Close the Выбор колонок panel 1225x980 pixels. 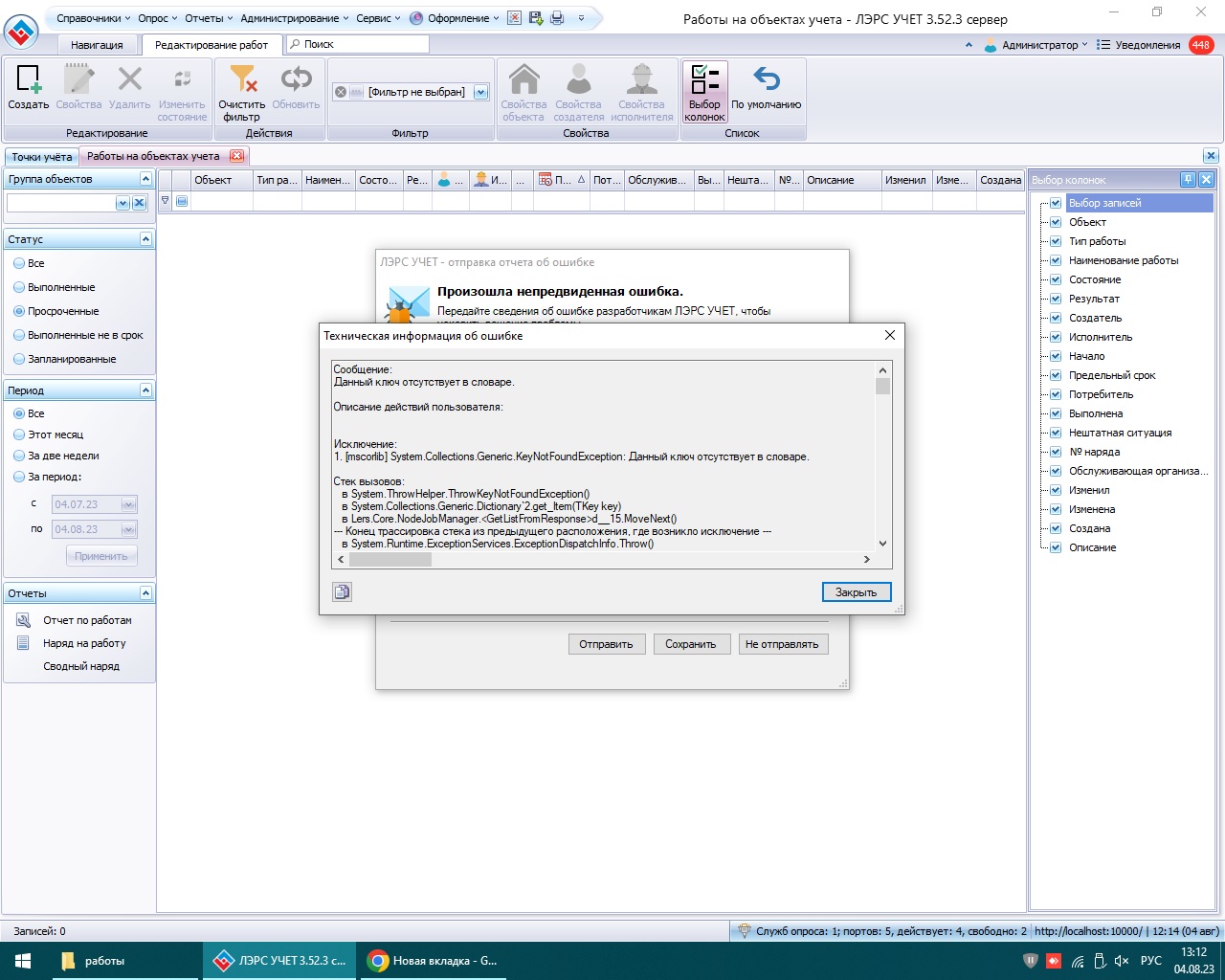[1206, 179]
